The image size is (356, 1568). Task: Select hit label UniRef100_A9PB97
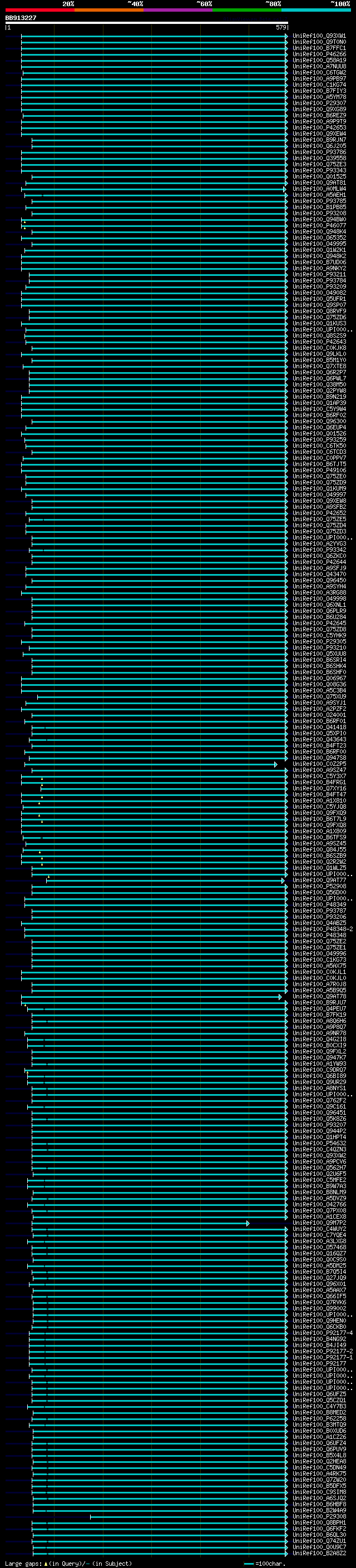click(x=319, y=78)
